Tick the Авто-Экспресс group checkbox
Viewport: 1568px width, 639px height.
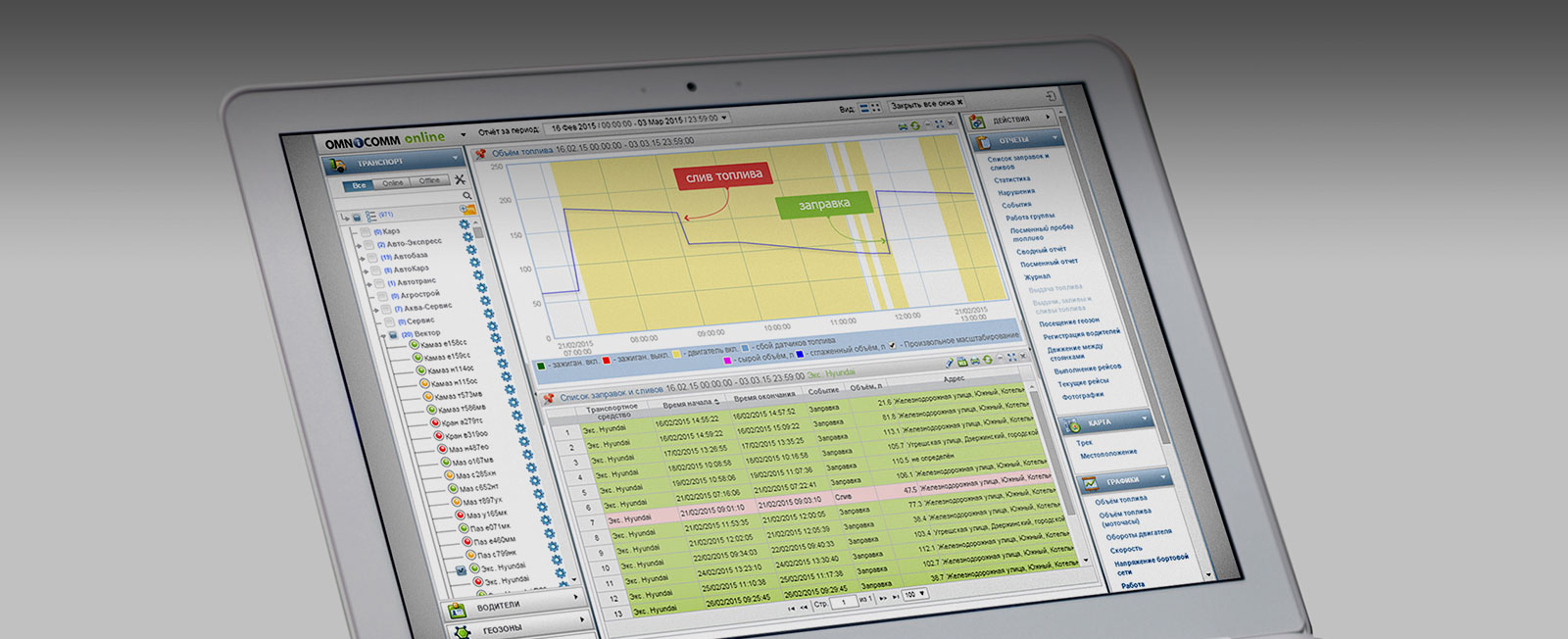tap(367, 246)
